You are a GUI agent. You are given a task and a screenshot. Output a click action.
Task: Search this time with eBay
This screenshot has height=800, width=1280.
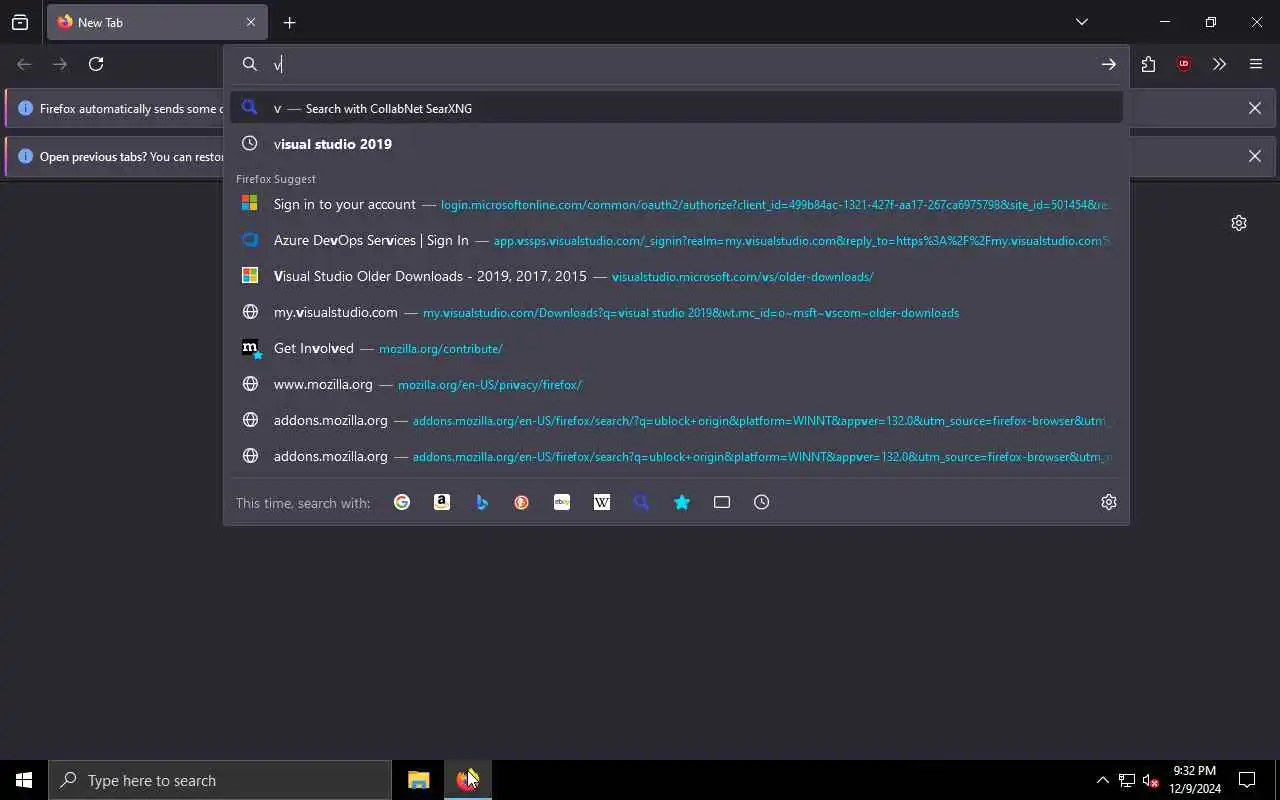tap(562, 502)
